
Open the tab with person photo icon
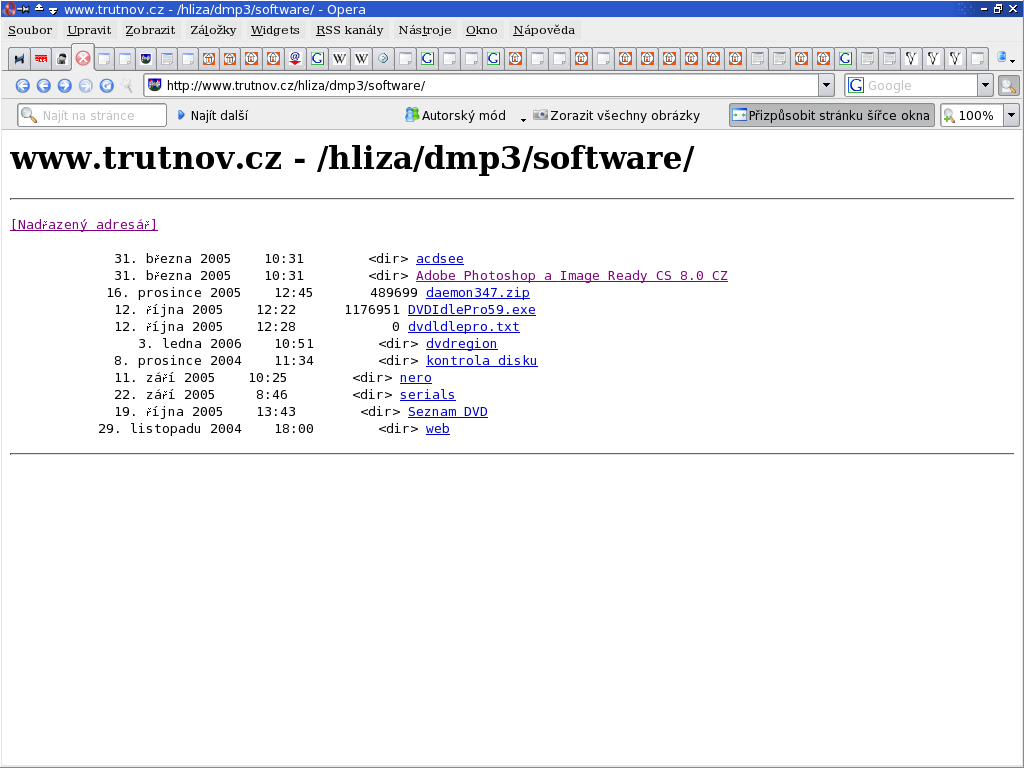point(61,59)
